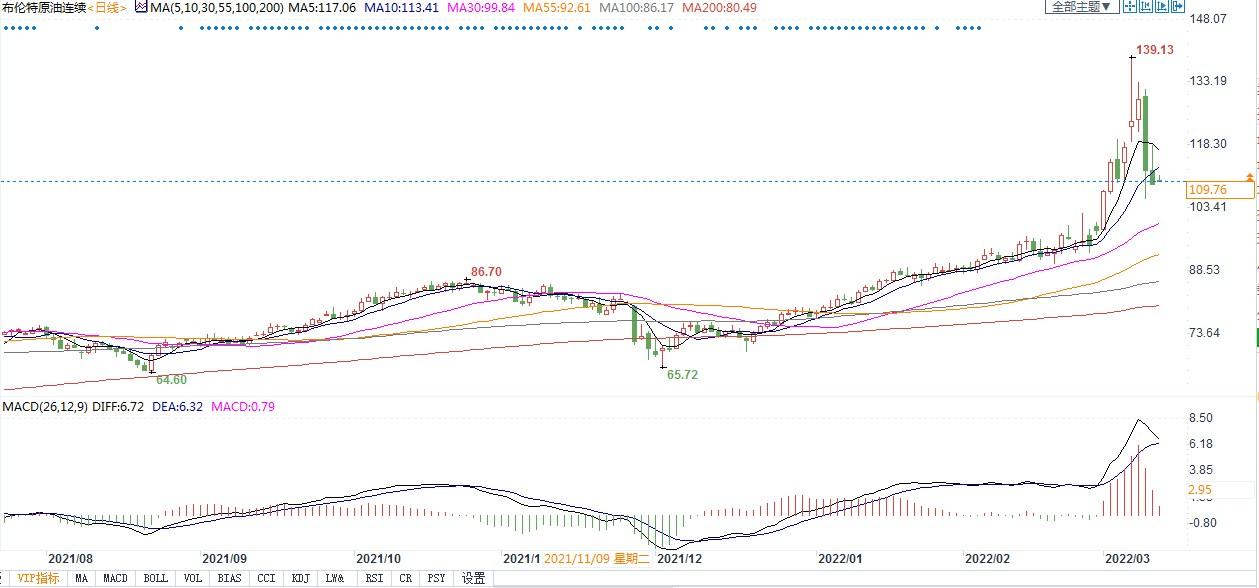Click the 2022/03 date axis label
Image resolution: width=1259 pixels, height=588 pixels.
click(1128, 557)
